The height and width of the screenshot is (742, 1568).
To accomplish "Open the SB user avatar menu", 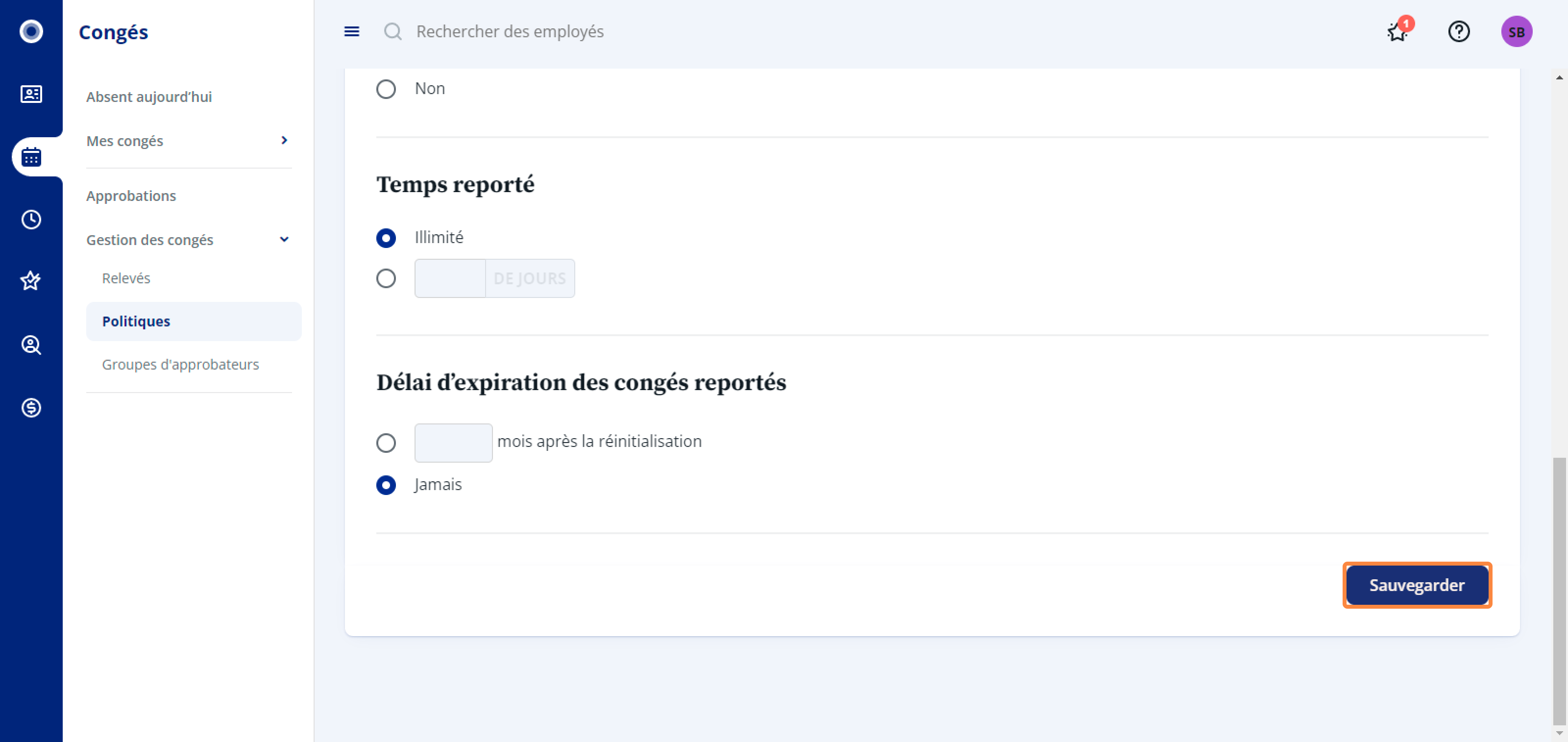I will tap(1516, 32).
